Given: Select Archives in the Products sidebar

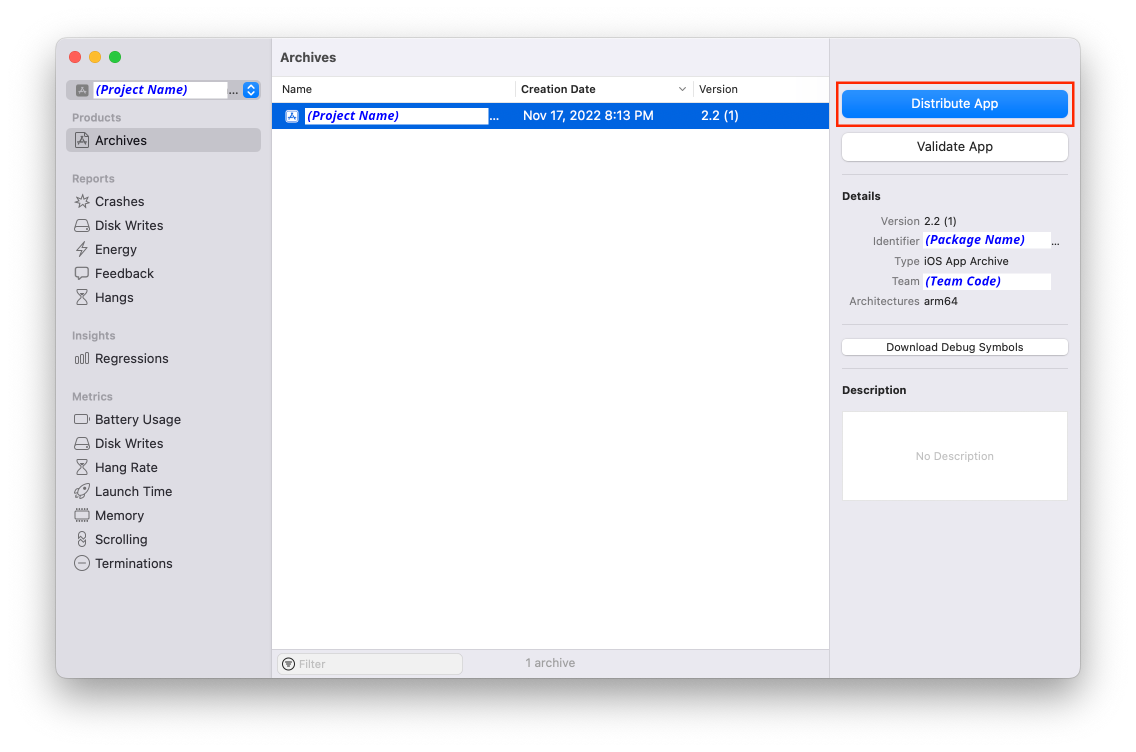Looking at the screenshot, I should pyautogui.click(x=120, y=140).
